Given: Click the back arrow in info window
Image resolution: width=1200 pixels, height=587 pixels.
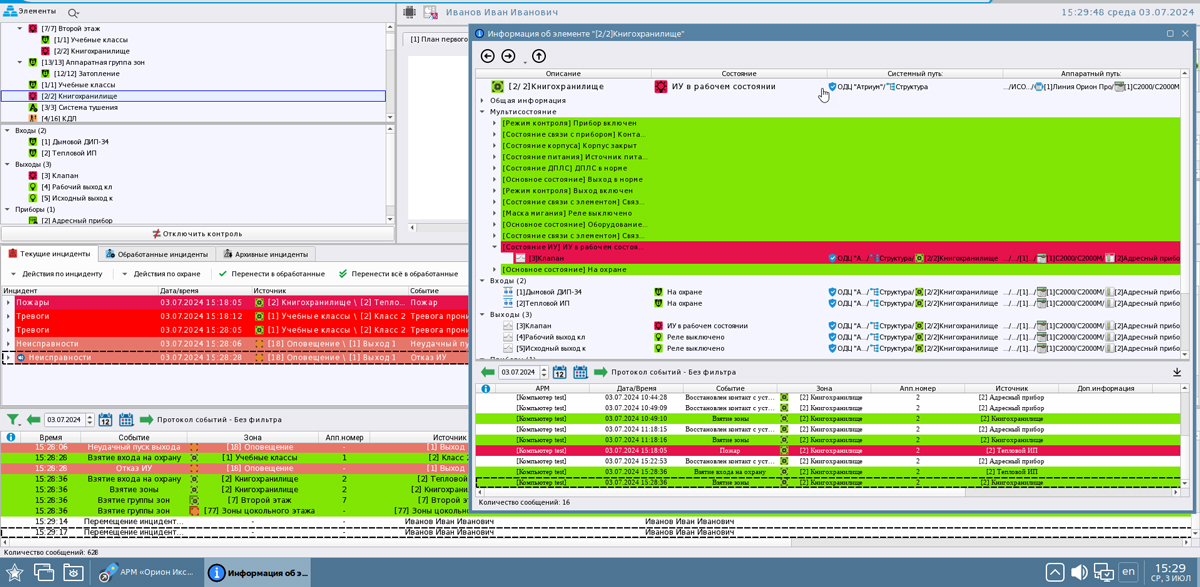Looking at the screenshot, I should [x=488, y=56].
